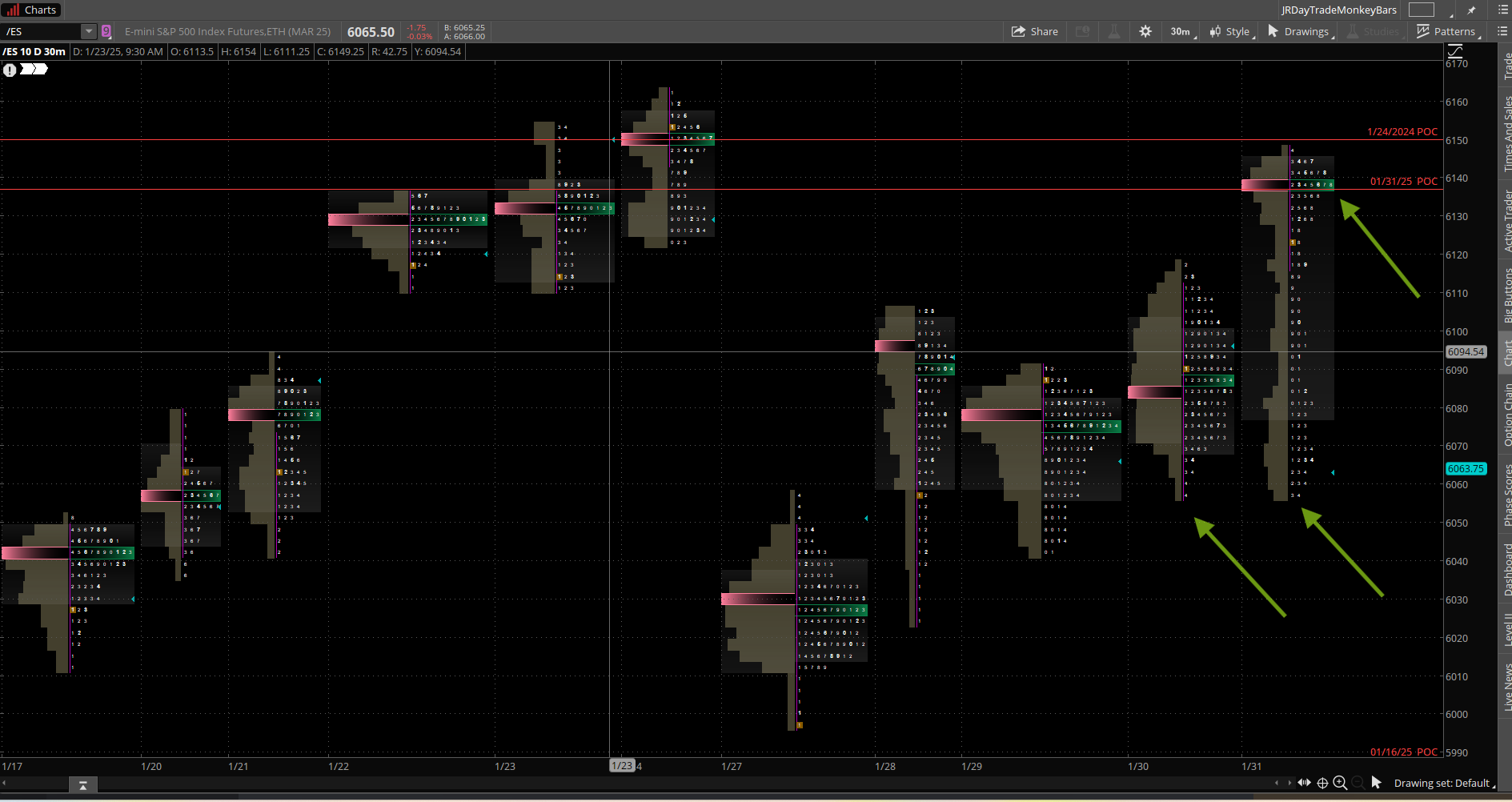The image size is (1512, 802).
Task: Open Times And Sales side tab
Action: [1506, 134]
